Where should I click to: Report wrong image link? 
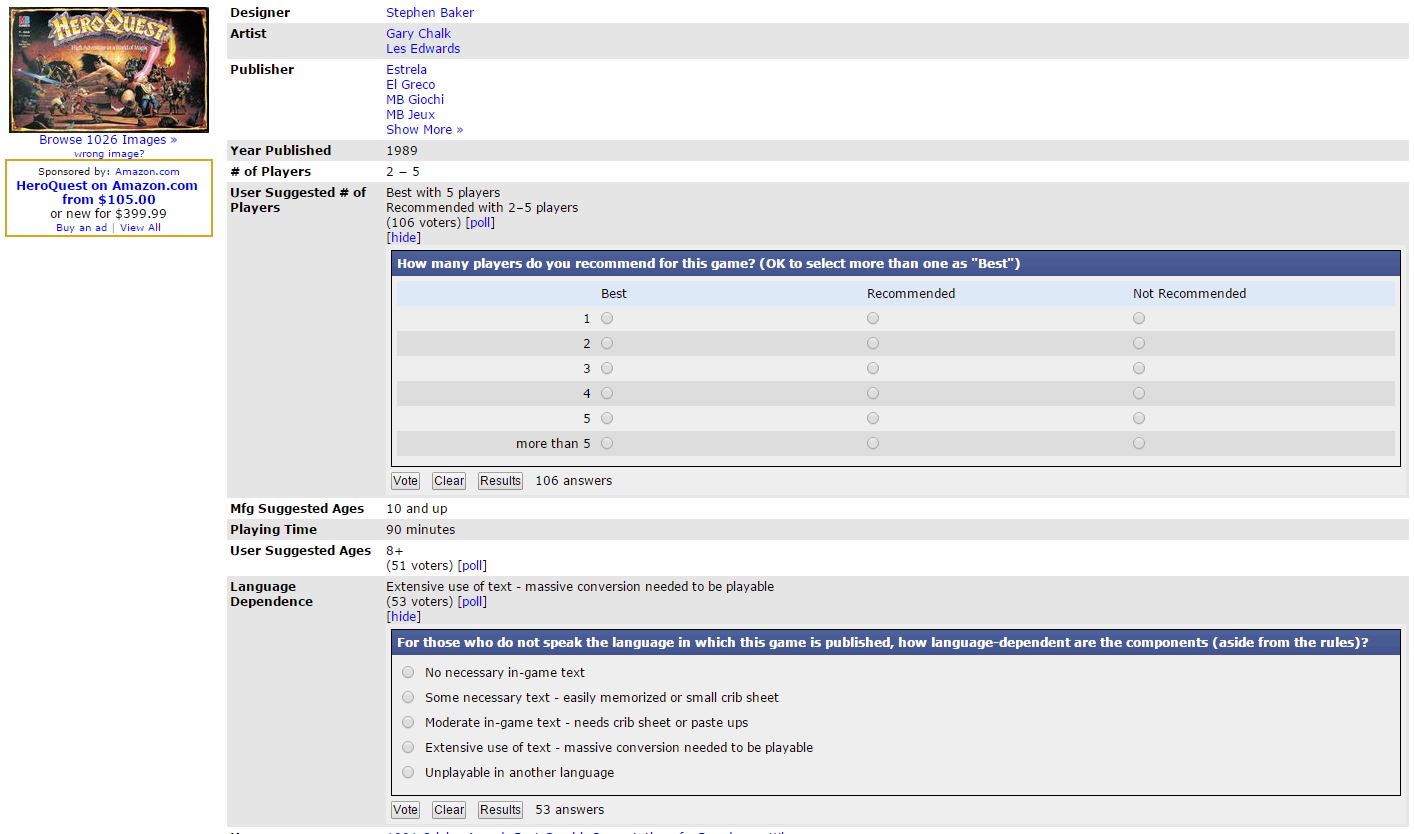(x=109, y=154)
